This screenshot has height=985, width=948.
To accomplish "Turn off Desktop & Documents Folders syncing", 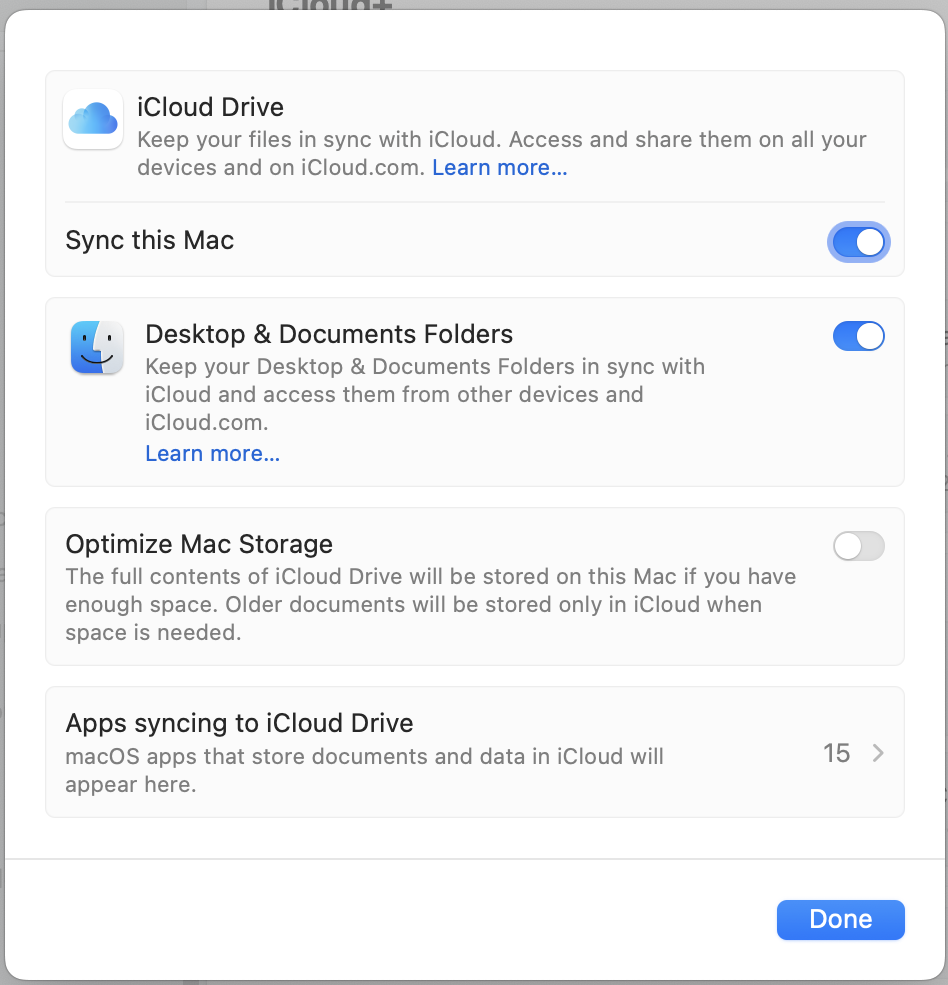I will click(x=858, y=336).
